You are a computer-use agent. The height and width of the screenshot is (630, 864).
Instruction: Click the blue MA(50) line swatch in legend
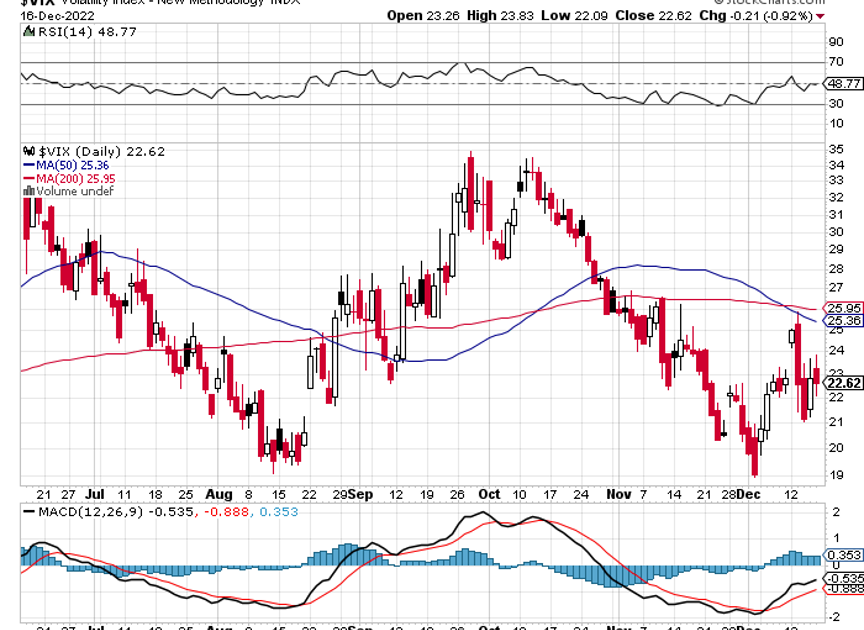click(x=27, y=164)
